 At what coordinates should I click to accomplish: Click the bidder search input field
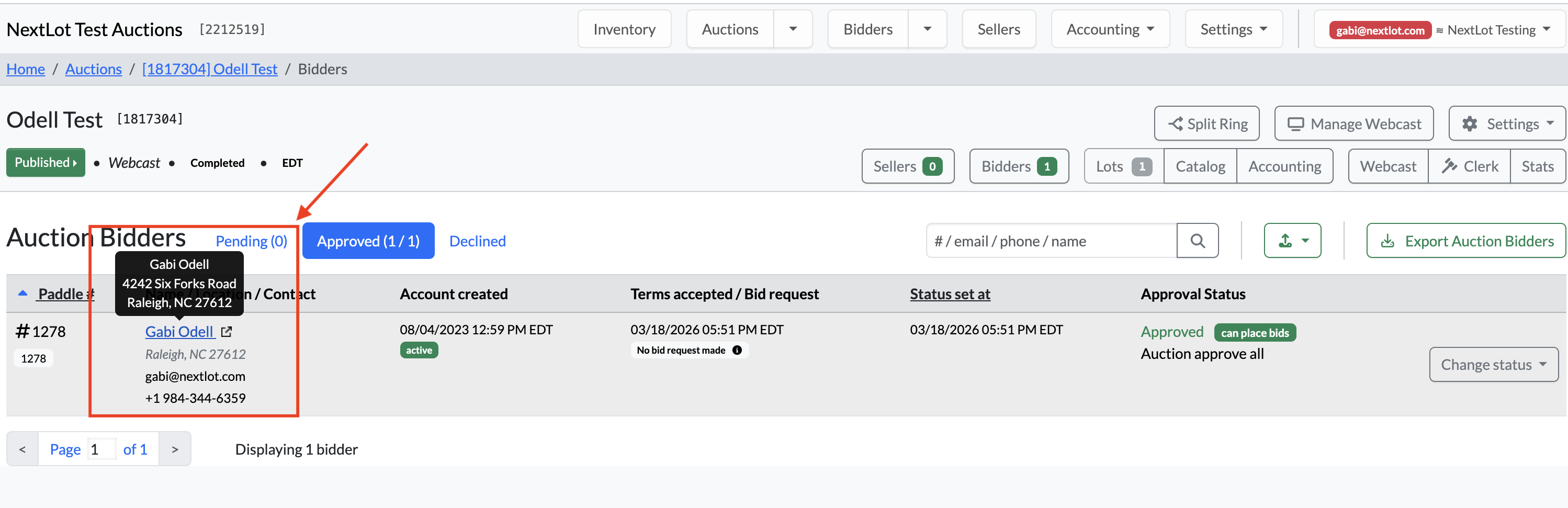pyautogui.click(x=1051, y=241)
